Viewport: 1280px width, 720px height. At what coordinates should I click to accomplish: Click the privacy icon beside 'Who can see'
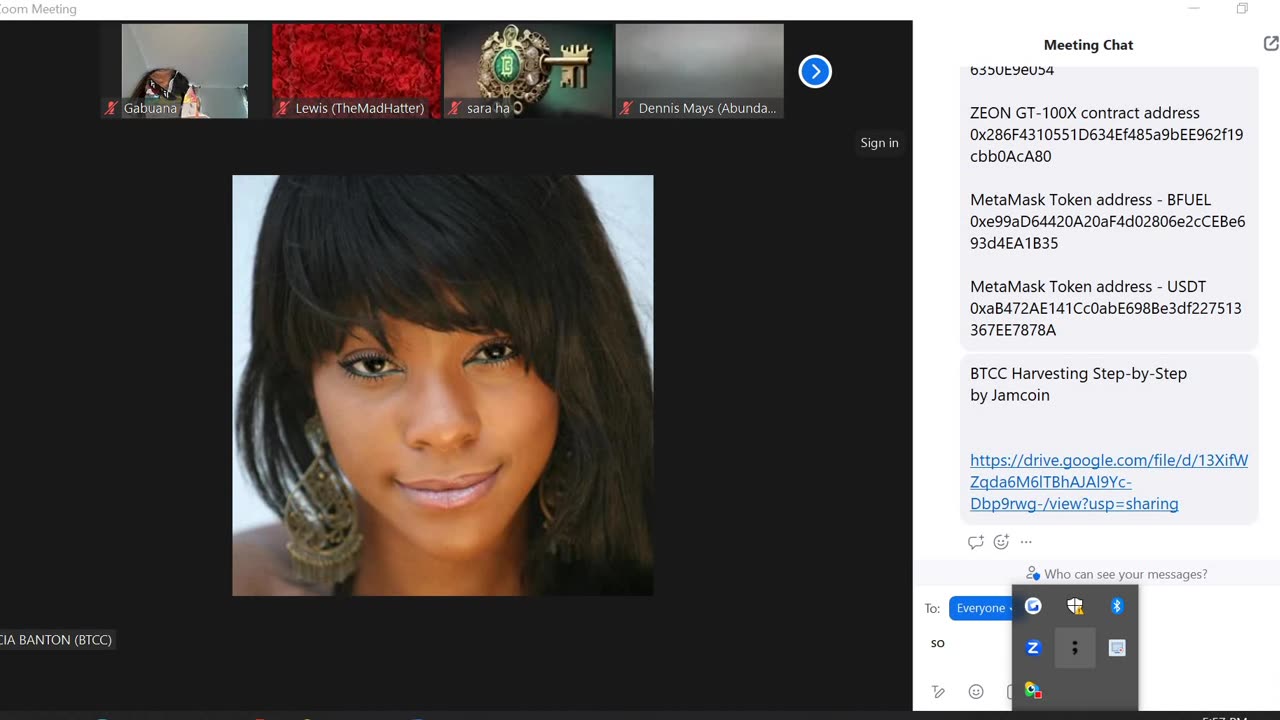point(1033,574)
